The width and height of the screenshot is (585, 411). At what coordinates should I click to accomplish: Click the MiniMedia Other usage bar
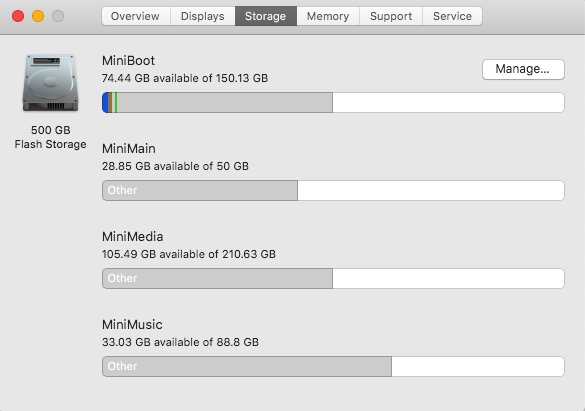(218, 279)
